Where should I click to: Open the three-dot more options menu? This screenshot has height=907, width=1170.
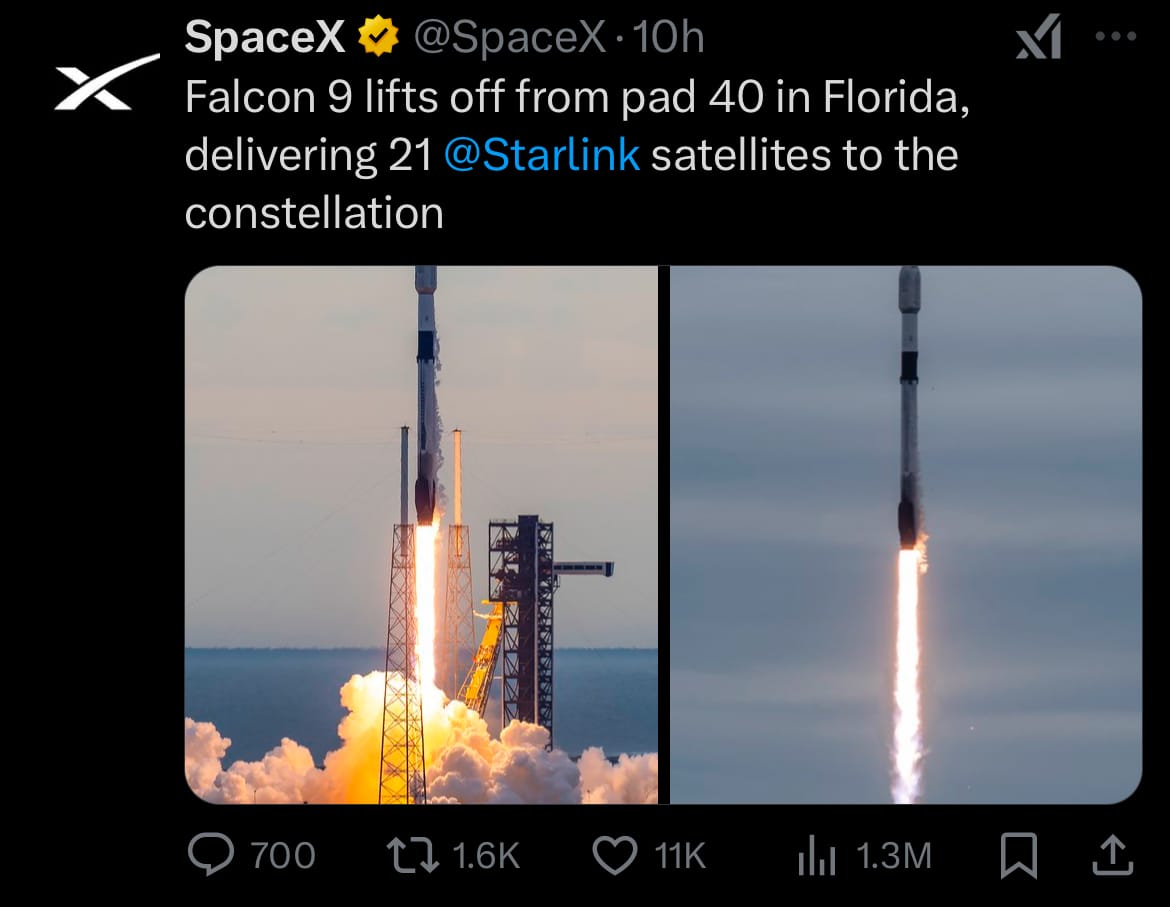pyautogui.click(x=1116, y=36)
